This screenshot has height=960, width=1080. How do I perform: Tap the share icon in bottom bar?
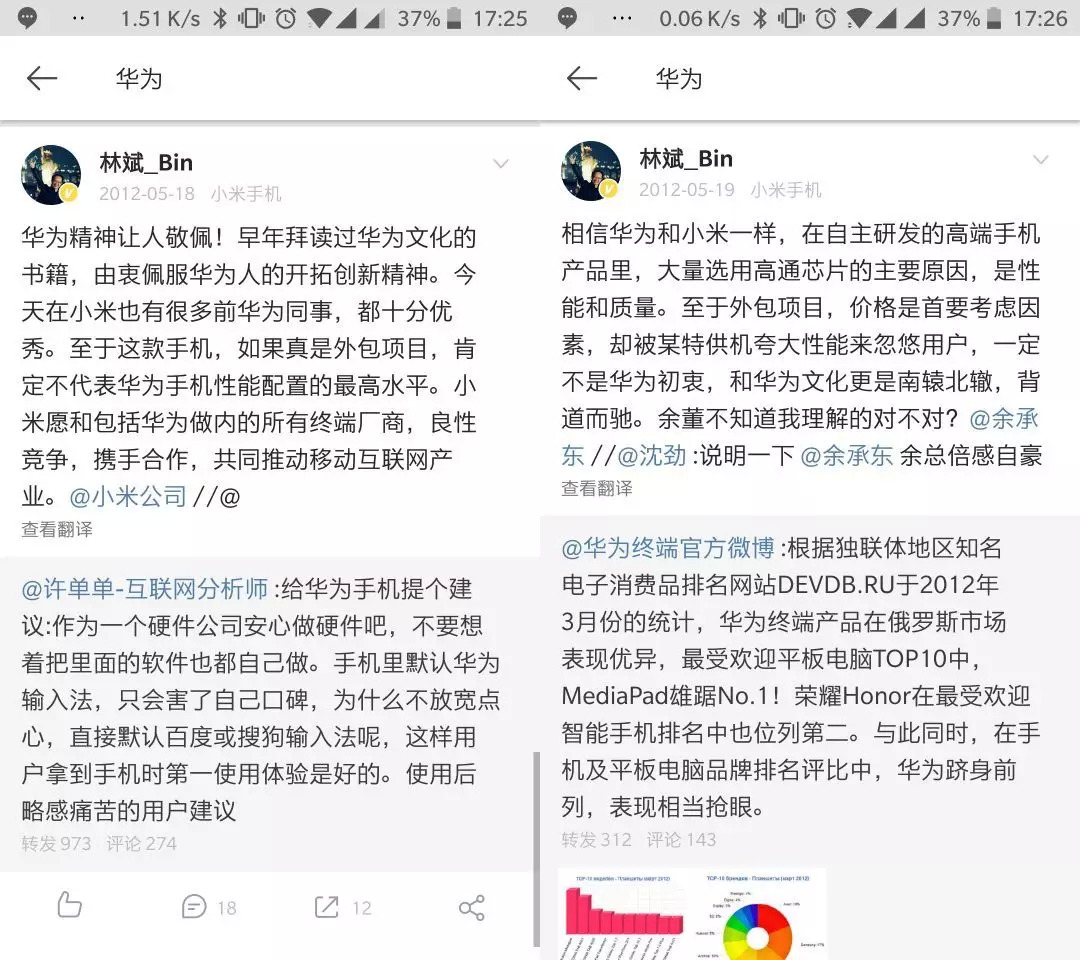(472, 908)
